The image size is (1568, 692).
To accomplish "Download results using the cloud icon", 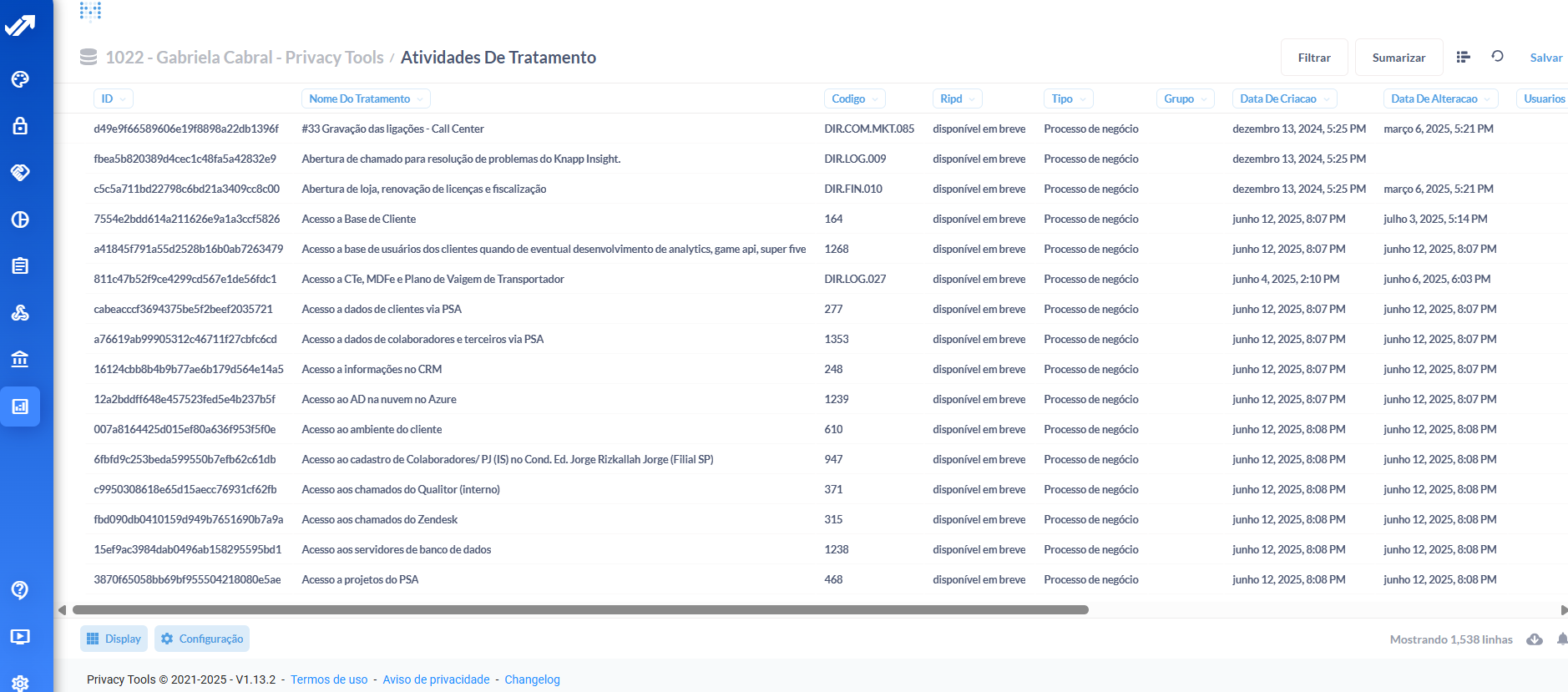I will 1534,639.
